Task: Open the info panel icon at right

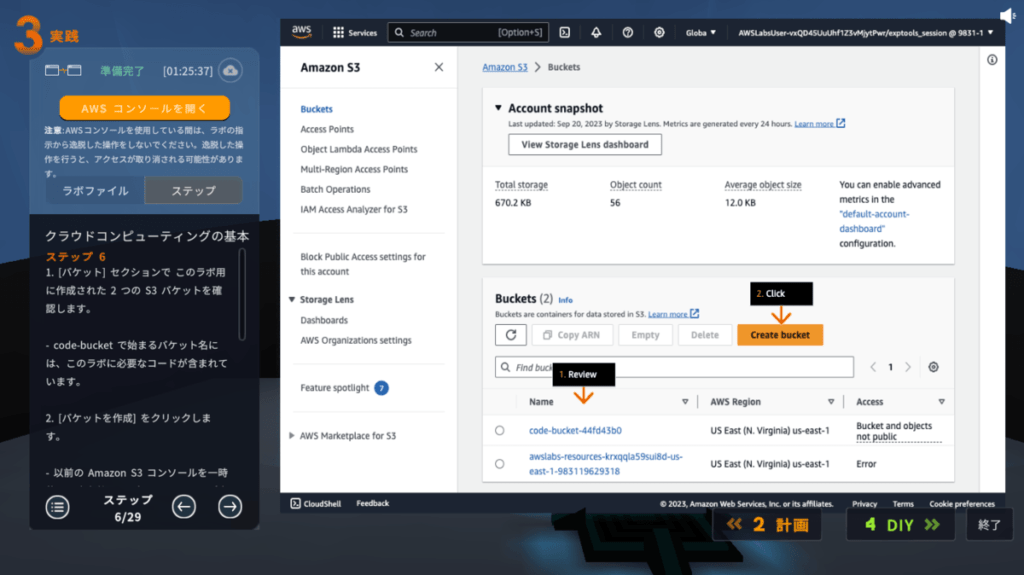Action: (992, 60)
